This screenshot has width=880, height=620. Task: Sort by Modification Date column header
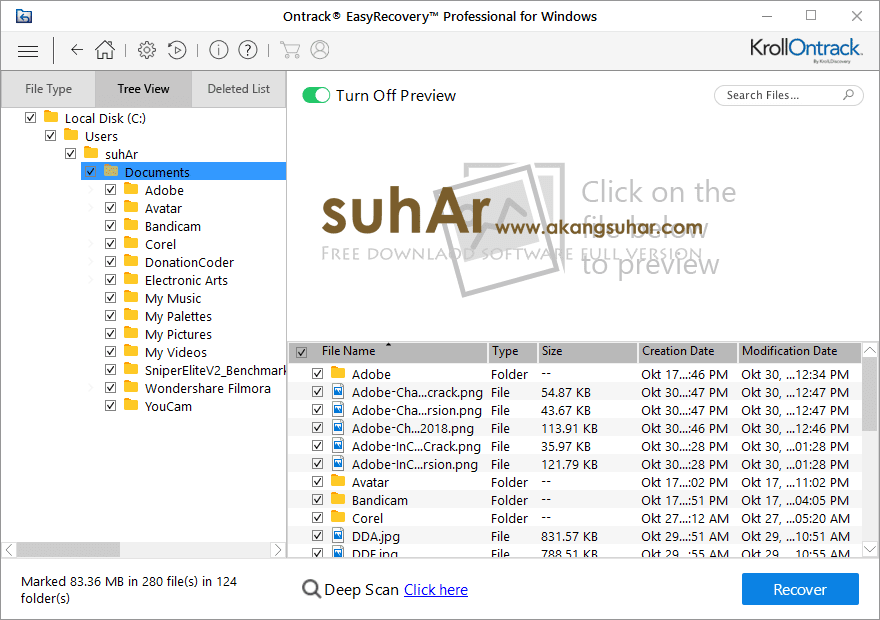[x=799, y=352]
